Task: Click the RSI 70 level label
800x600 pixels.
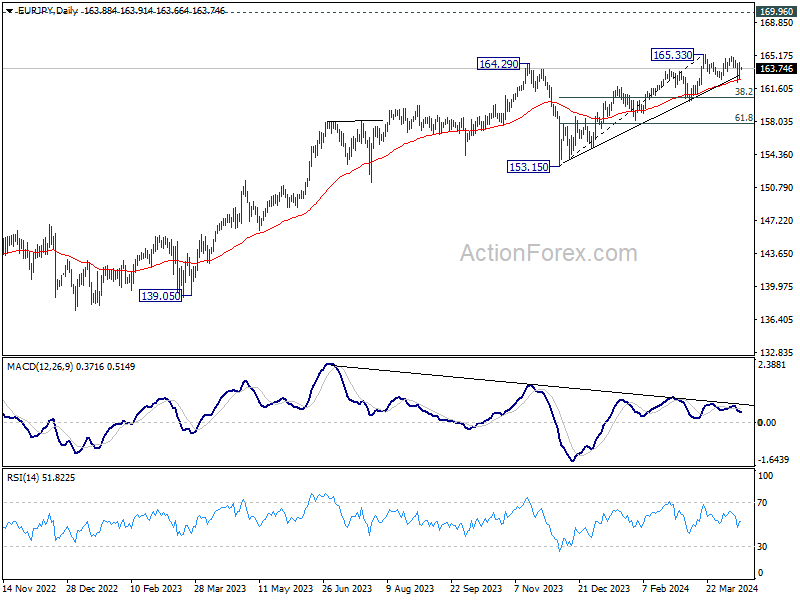Action: click(762, 503)
